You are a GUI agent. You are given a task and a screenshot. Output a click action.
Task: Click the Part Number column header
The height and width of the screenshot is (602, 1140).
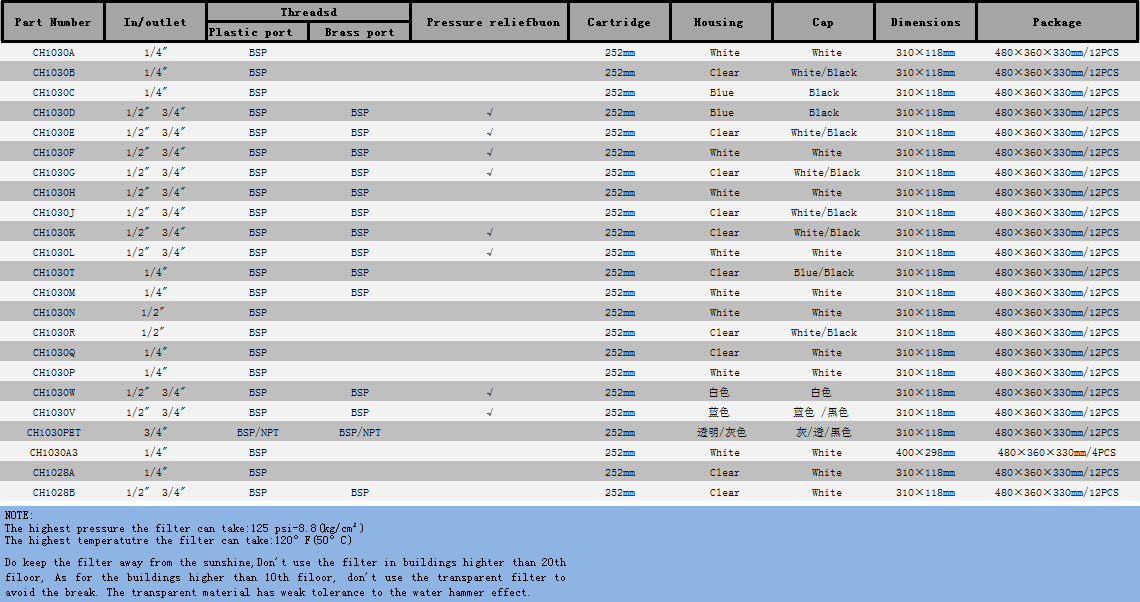click(53, 22)
